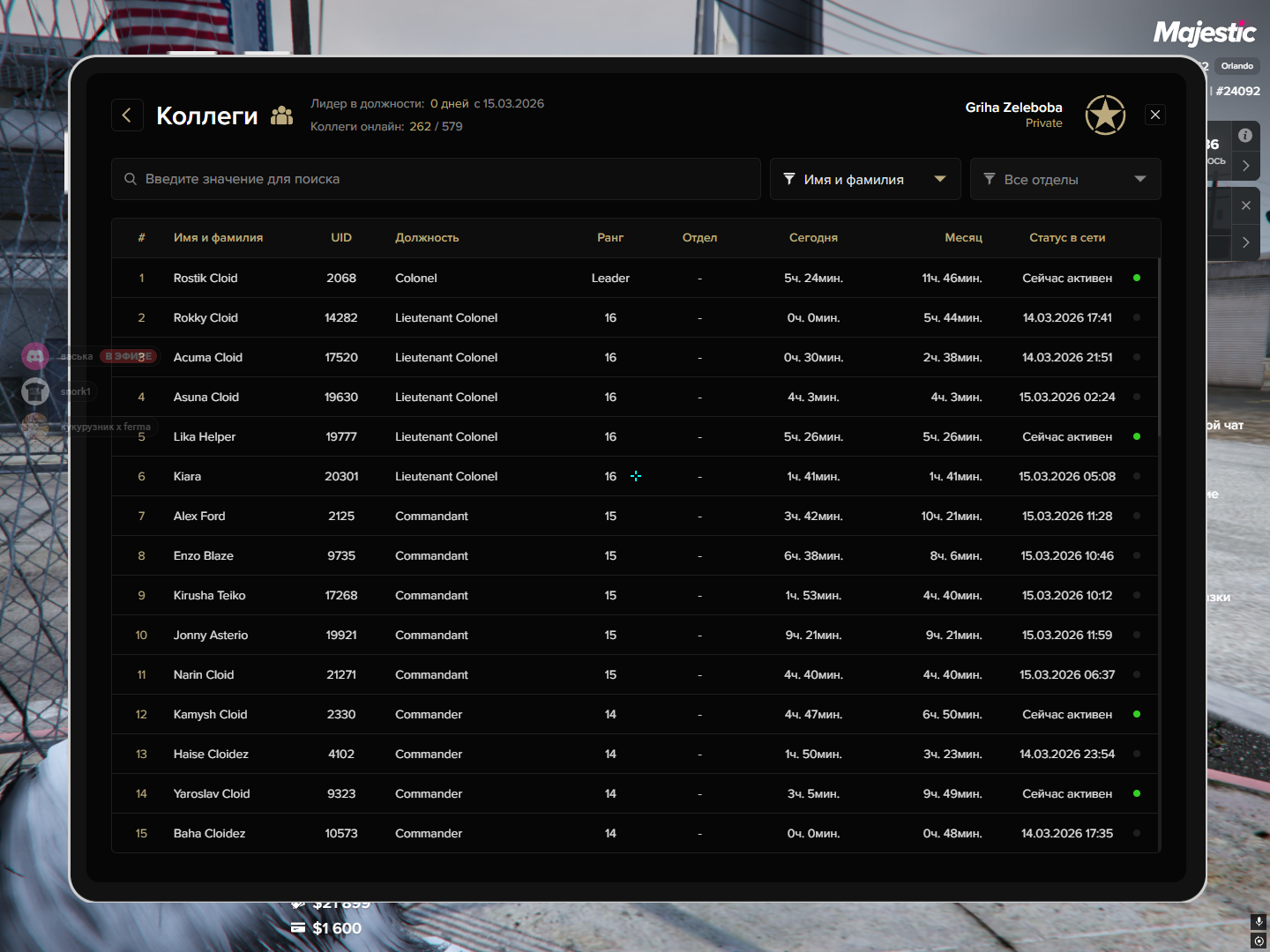Click the cyan crosshair icon beside Kiara's rank
This screenshot has height=952, width=1270.
[636, 476]
